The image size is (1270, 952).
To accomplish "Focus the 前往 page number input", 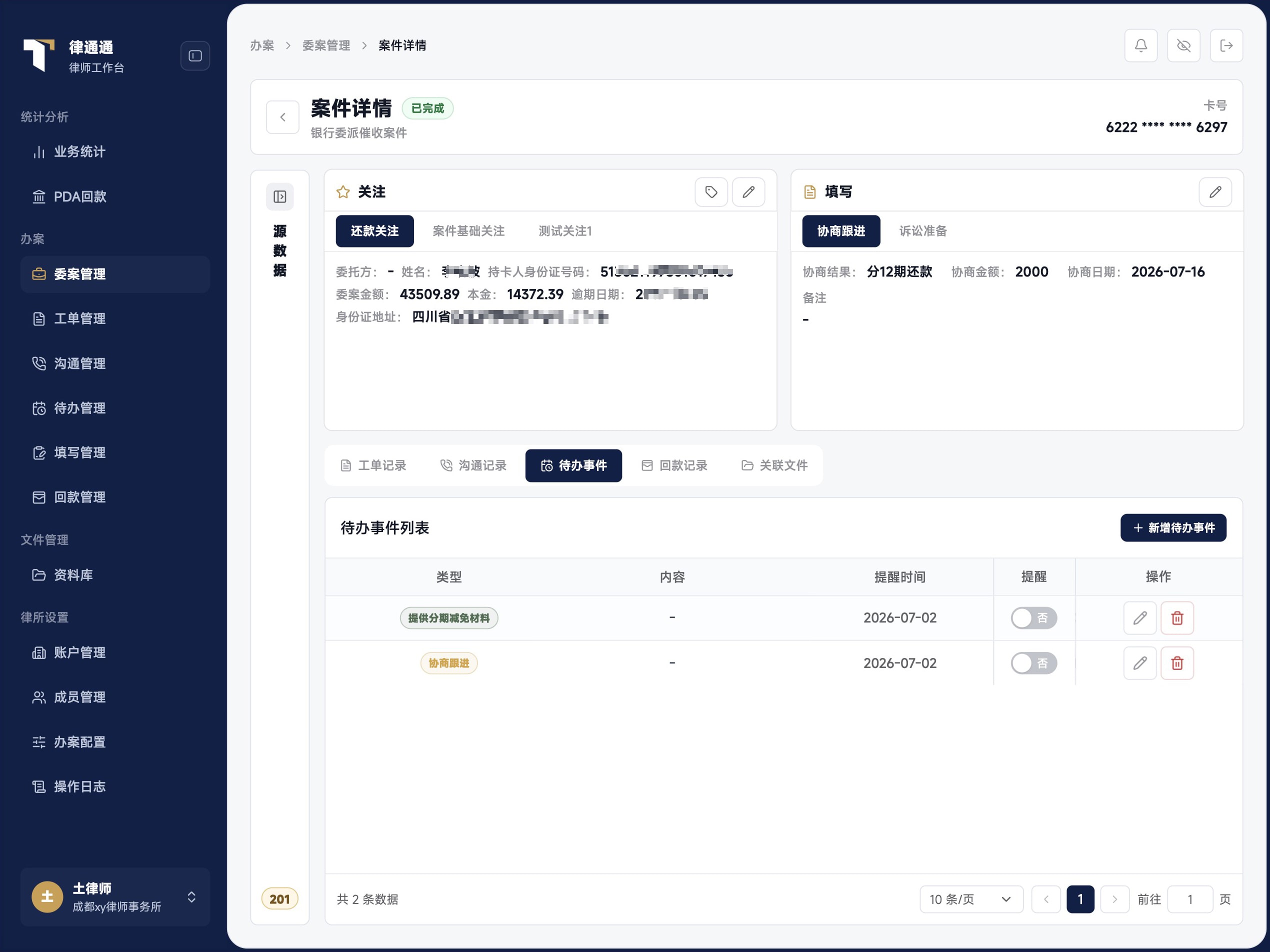I will tap(1190, 899).
